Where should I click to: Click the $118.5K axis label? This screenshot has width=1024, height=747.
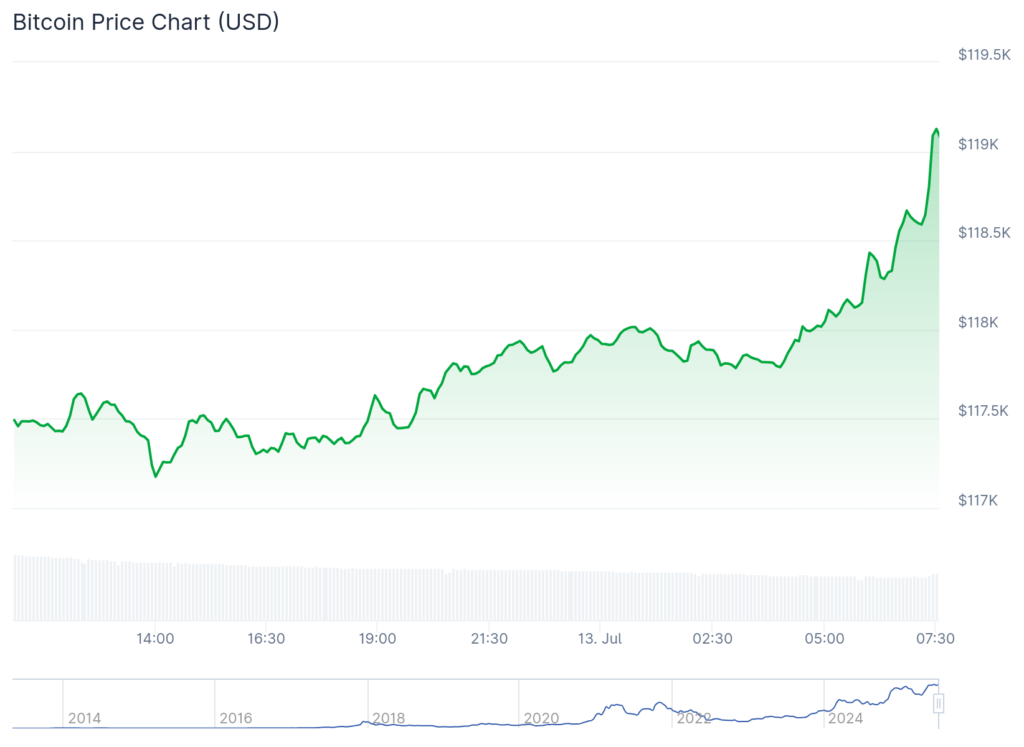(982, 233)
